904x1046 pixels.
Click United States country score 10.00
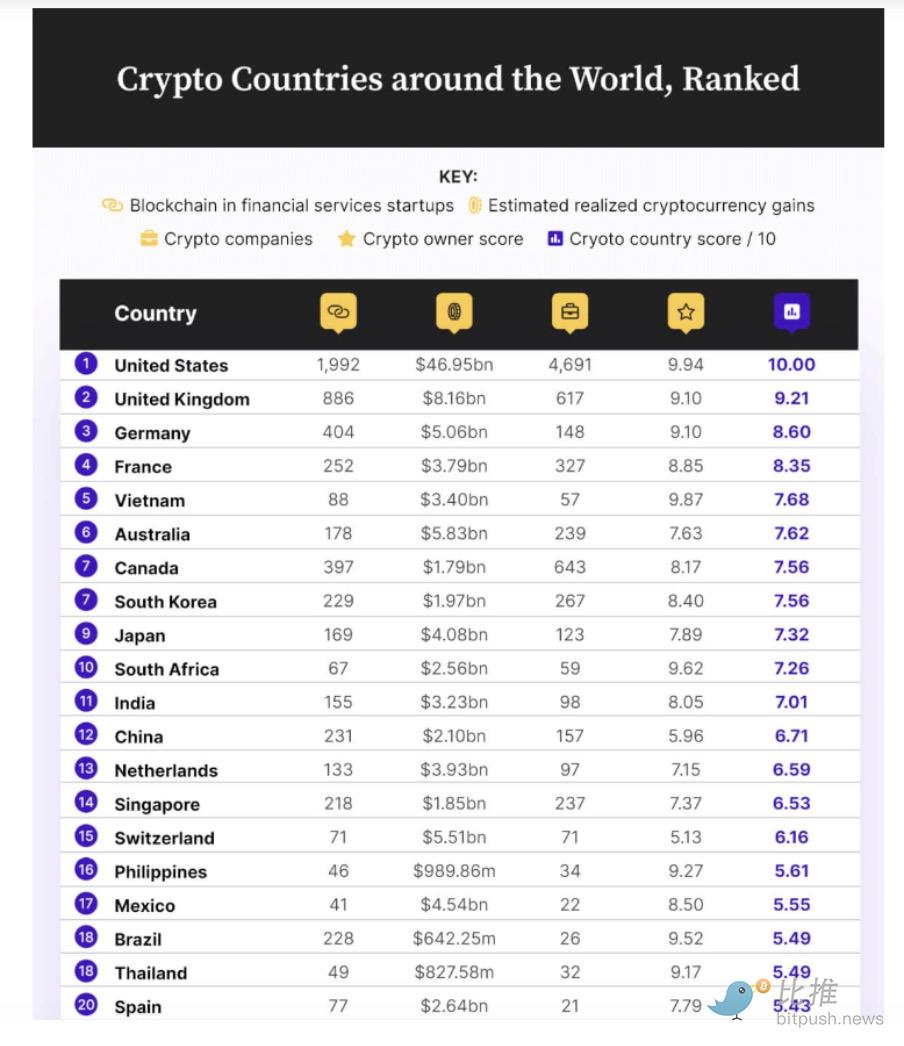pos(791,364)
